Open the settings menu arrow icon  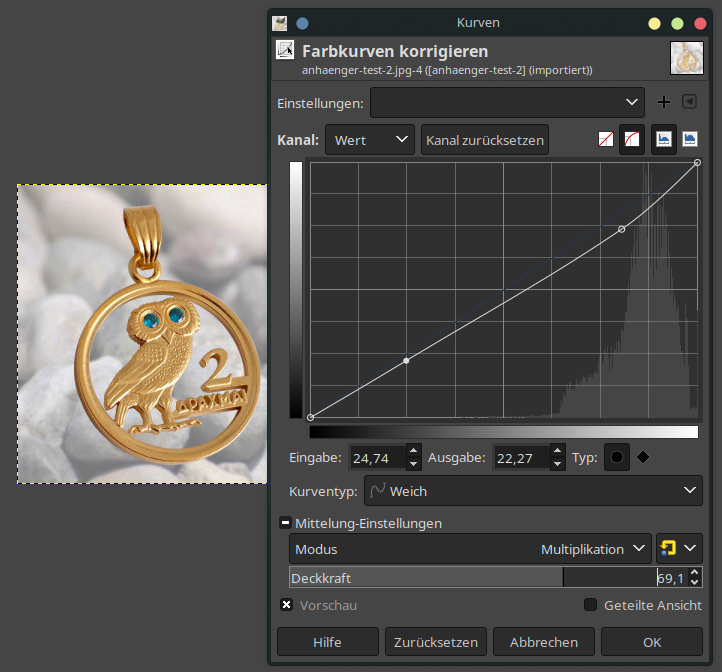point(688,102)
